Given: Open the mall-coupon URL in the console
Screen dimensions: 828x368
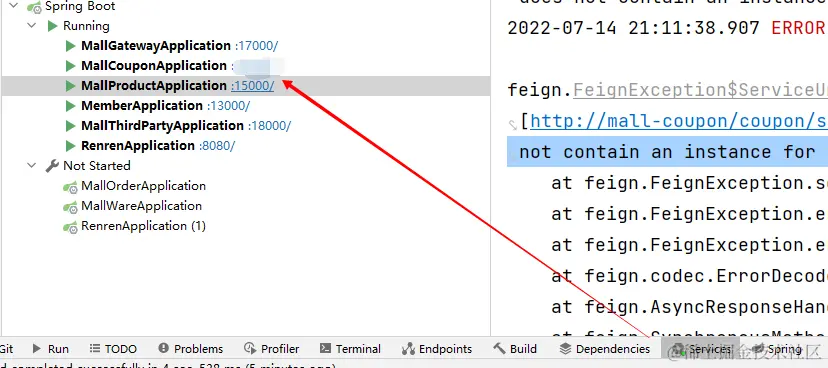Looking at the screenshot, I should point(679,121).
